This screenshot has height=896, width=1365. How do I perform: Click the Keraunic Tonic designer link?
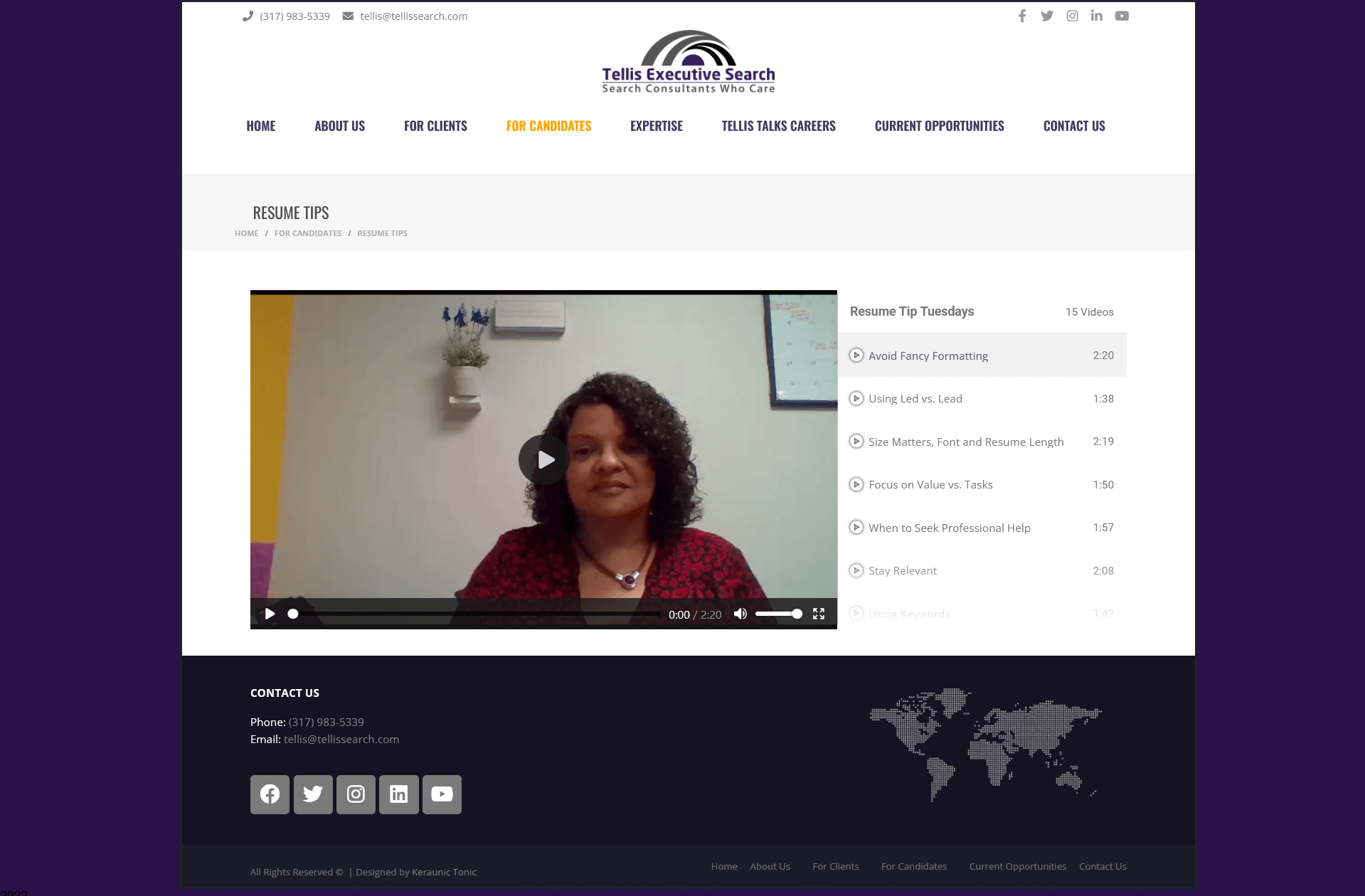click(x=444, y=872)
